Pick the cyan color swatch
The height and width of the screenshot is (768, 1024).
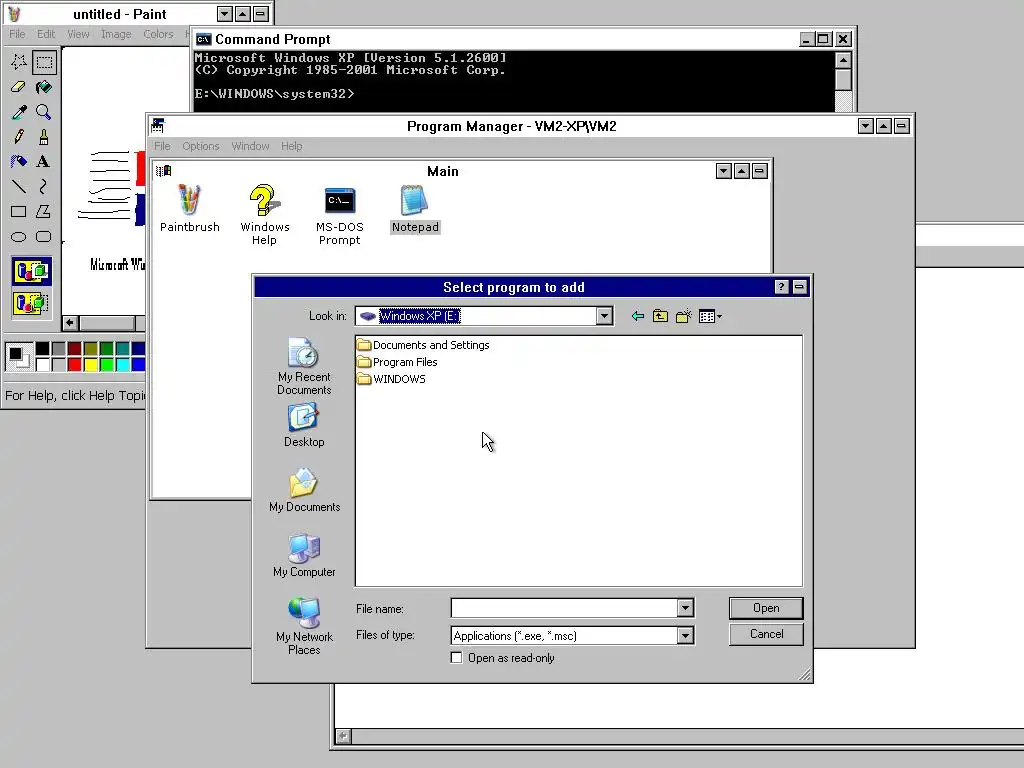122,364
